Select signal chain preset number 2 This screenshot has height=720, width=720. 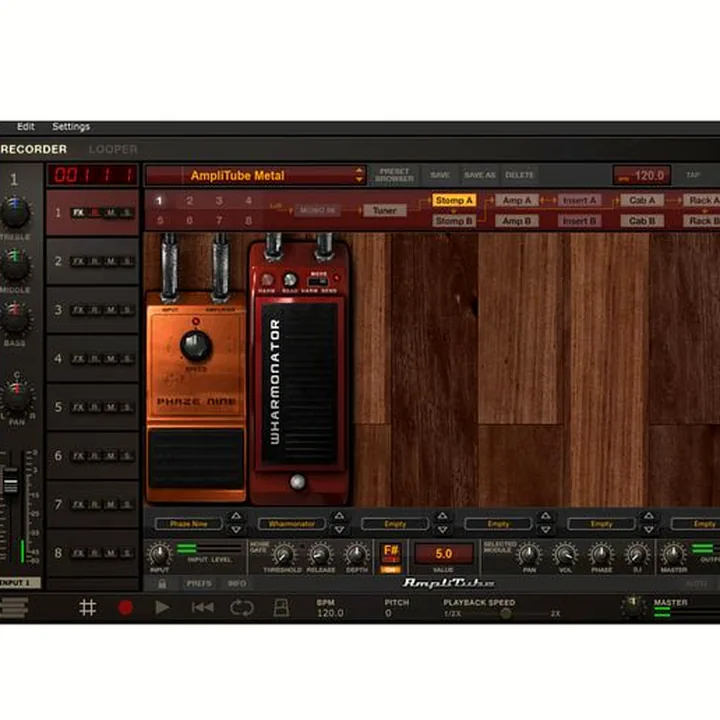click(189, 201)
